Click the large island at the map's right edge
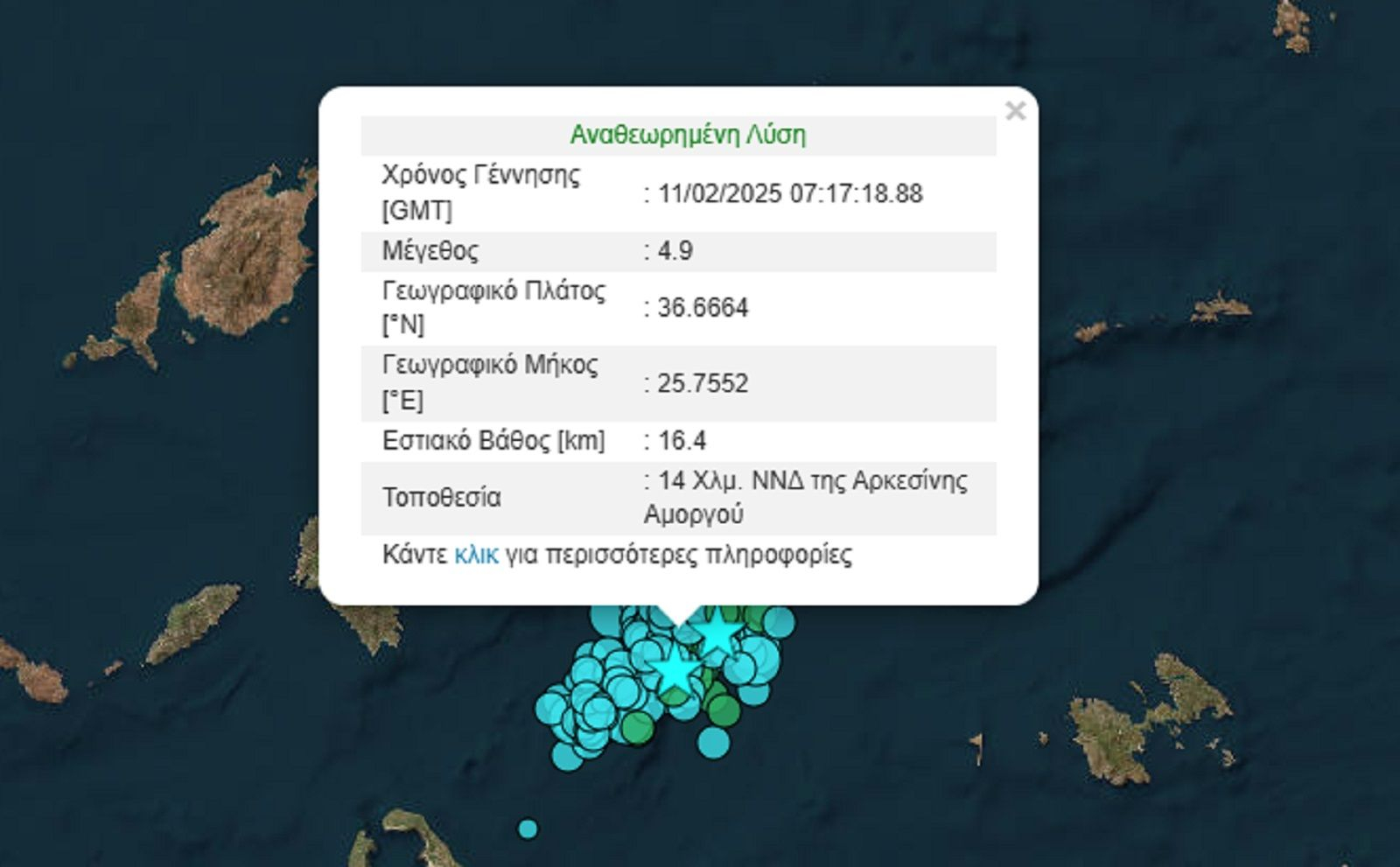Viewport: 1400px width, 867px height. click(1137, 726)
